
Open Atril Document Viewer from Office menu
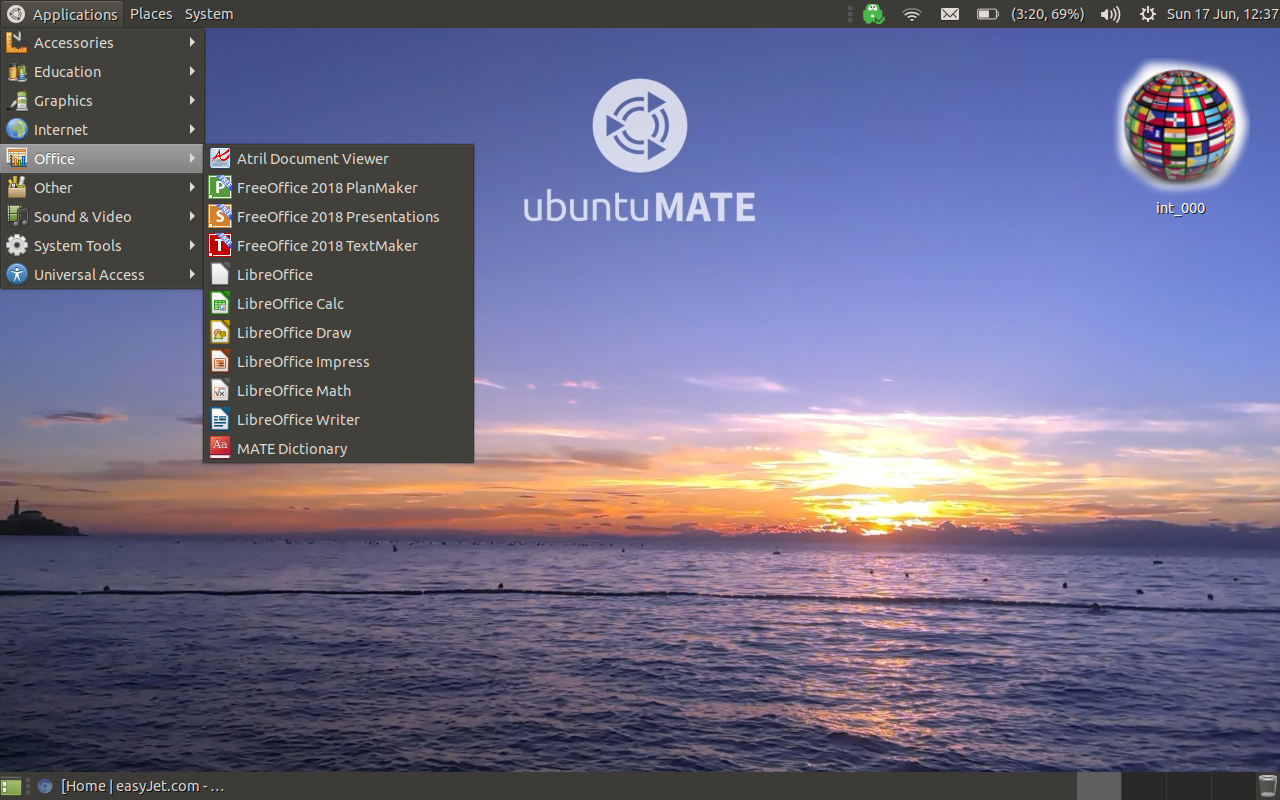pyautogui.click(x=338, y=159)
